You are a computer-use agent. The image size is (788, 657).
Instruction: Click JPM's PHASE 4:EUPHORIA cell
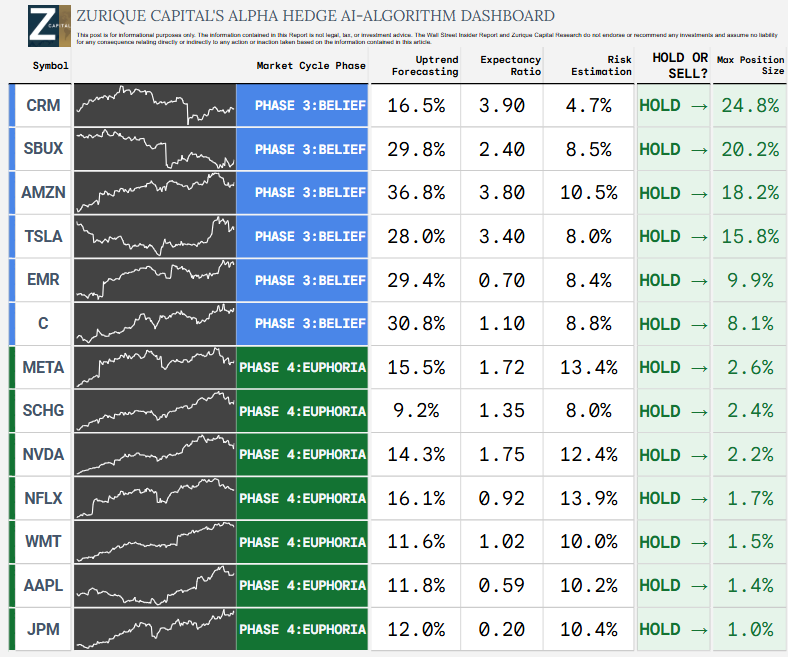click(302, 629)
